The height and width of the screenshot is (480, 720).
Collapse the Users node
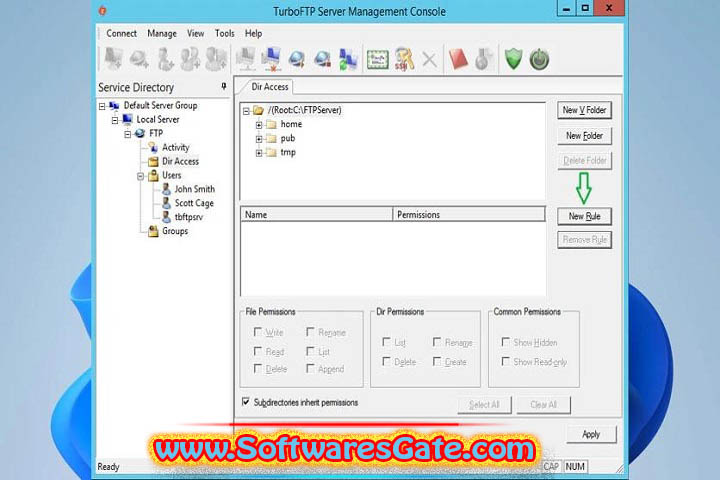[141, 176]
